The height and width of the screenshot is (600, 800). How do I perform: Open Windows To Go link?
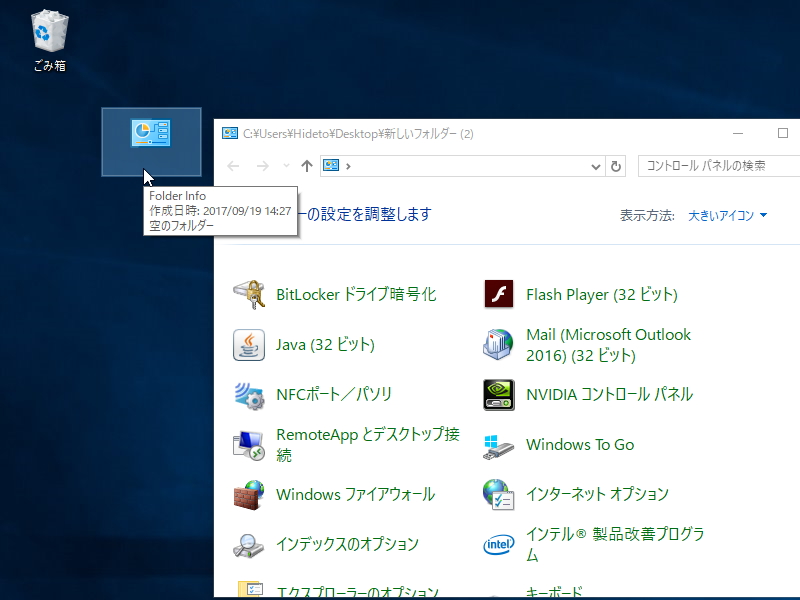[580, 444]
